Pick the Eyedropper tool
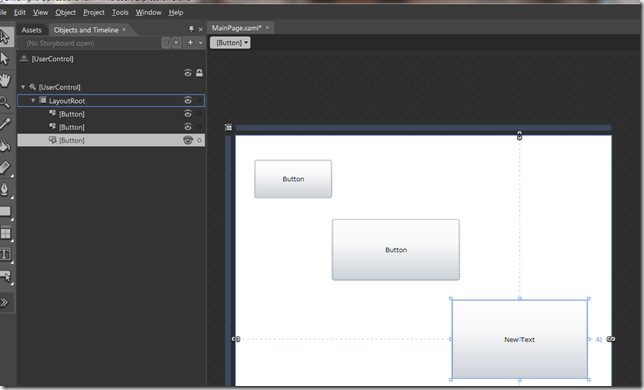644x390 pixels. point(5,124)
